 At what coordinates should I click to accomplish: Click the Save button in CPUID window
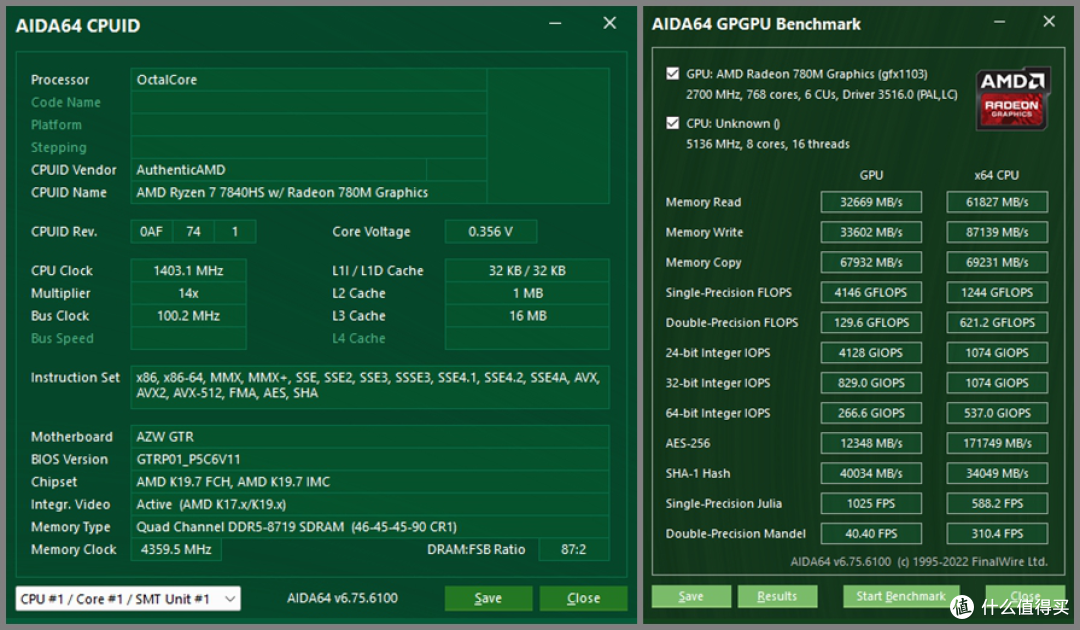(488, 598)
